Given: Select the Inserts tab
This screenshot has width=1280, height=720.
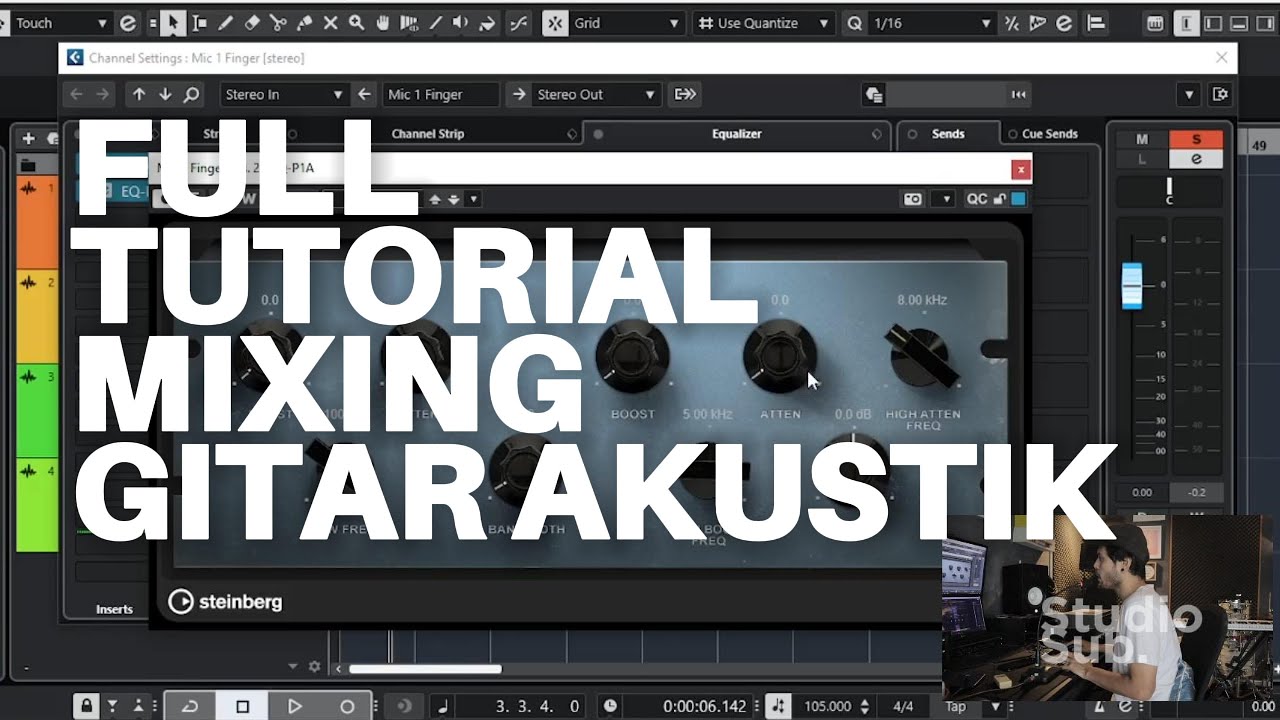Looking at the screenshot, I should [x=114, y=608].
